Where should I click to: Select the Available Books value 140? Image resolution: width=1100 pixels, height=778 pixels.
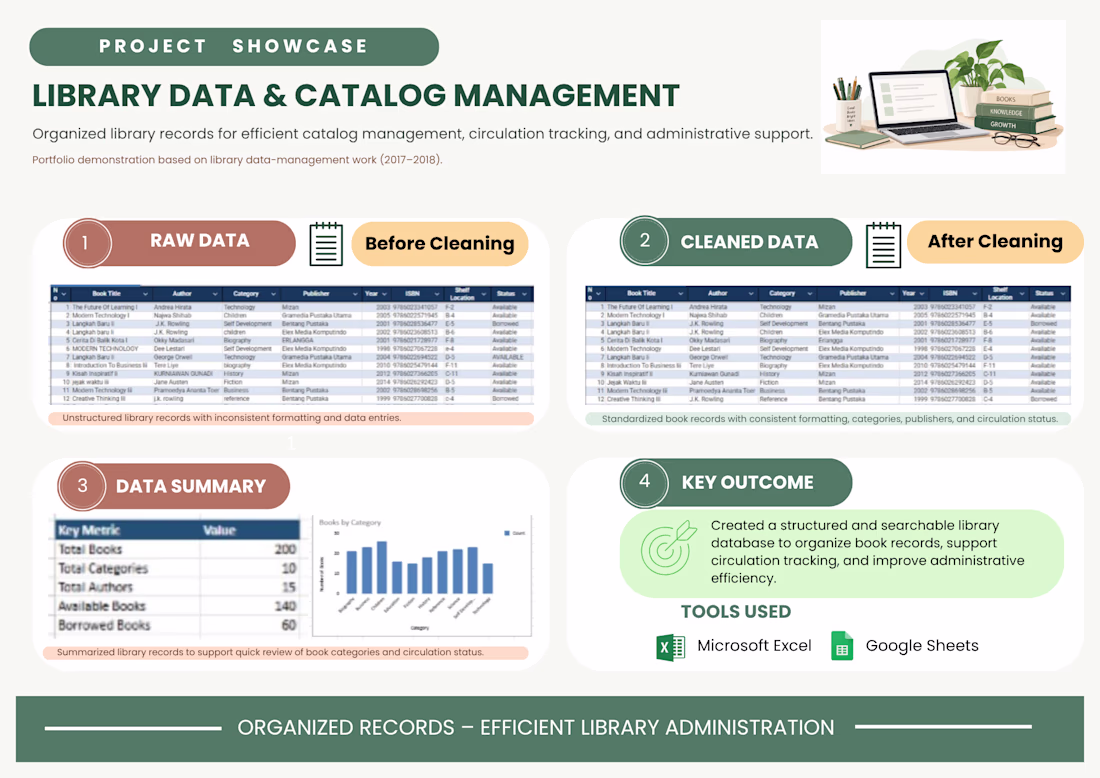point(285,606)
